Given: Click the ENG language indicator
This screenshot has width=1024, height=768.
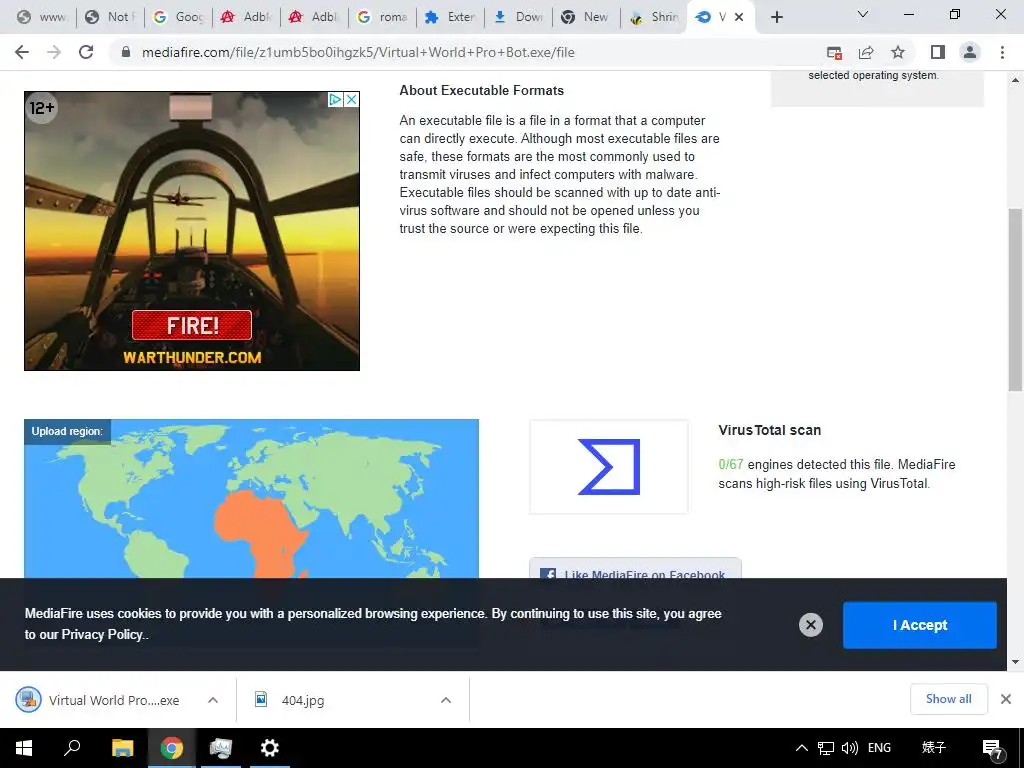Looking at the screenshot, I should click(x=879, y=748).
